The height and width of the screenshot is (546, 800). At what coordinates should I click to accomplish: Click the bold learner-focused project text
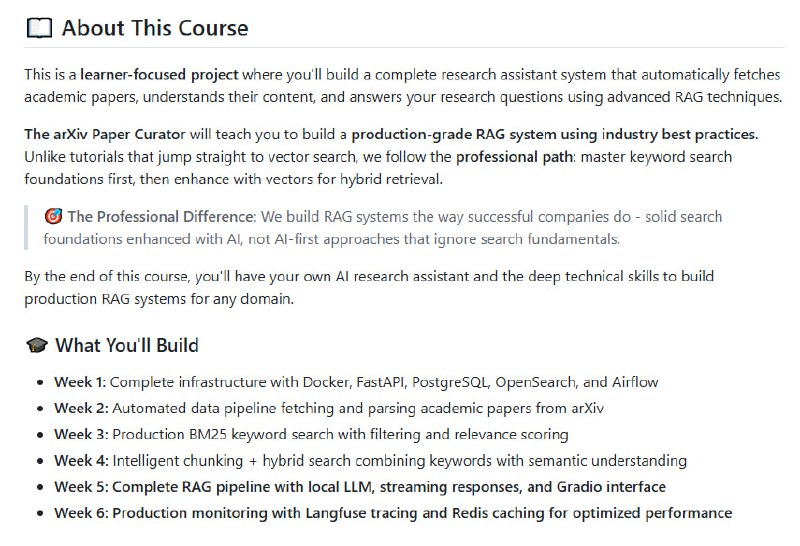[x=160, y=75]
